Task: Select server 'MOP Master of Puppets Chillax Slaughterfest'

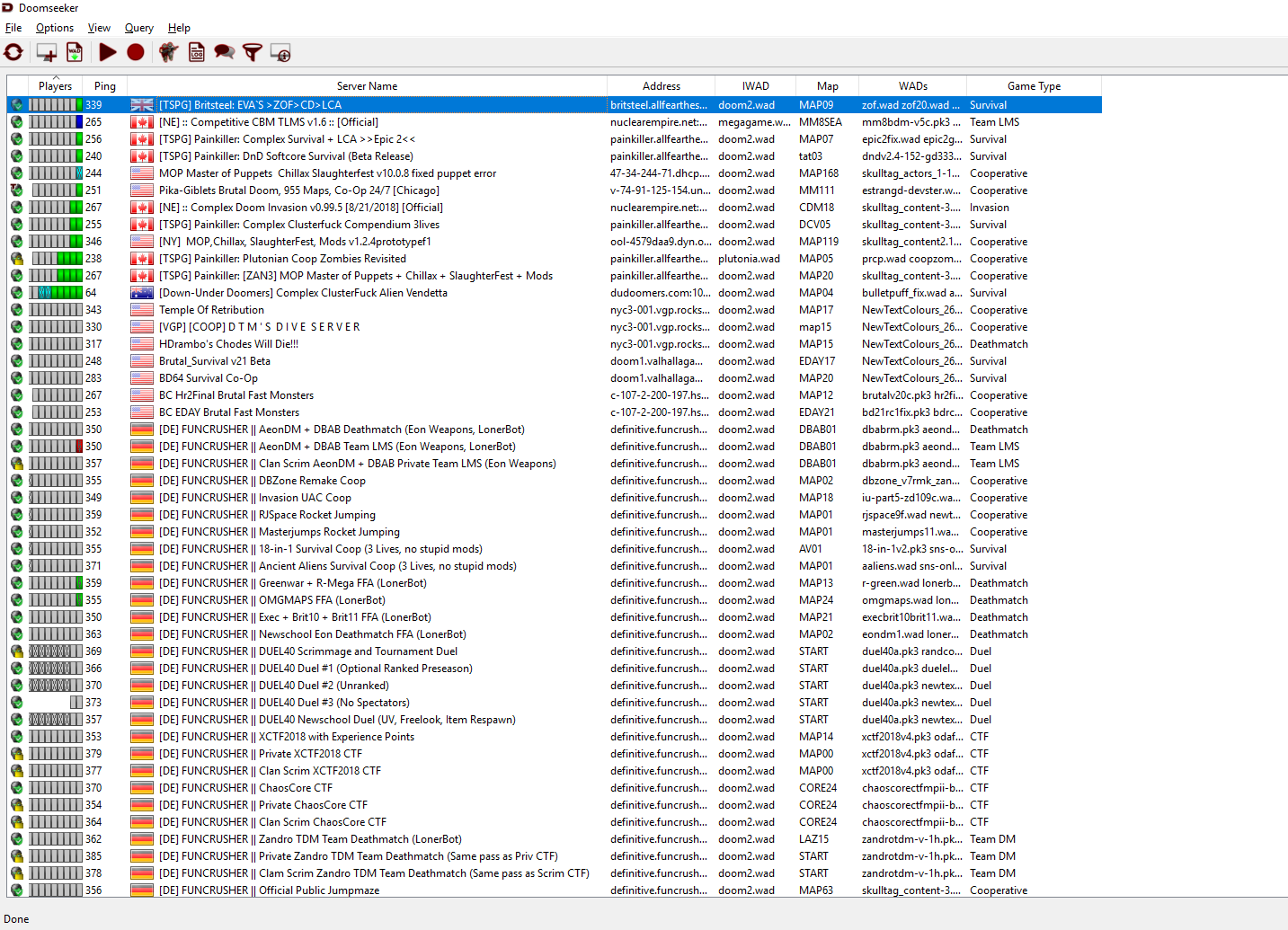Action: click(x=555, y=173)
